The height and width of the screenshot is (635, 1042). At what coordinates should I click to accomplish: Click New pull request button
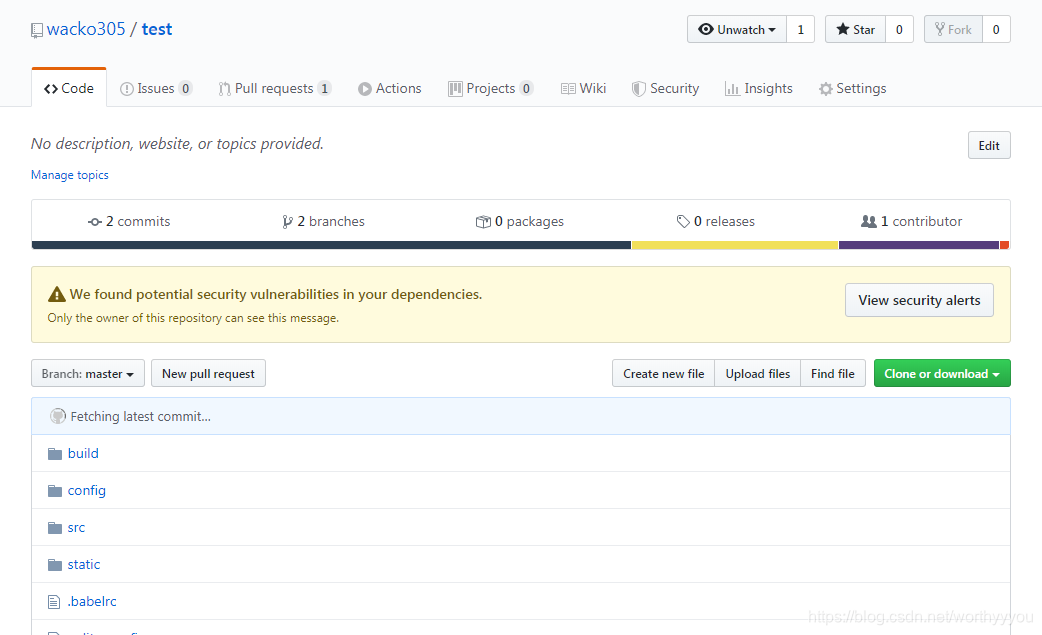click(208, 373)
